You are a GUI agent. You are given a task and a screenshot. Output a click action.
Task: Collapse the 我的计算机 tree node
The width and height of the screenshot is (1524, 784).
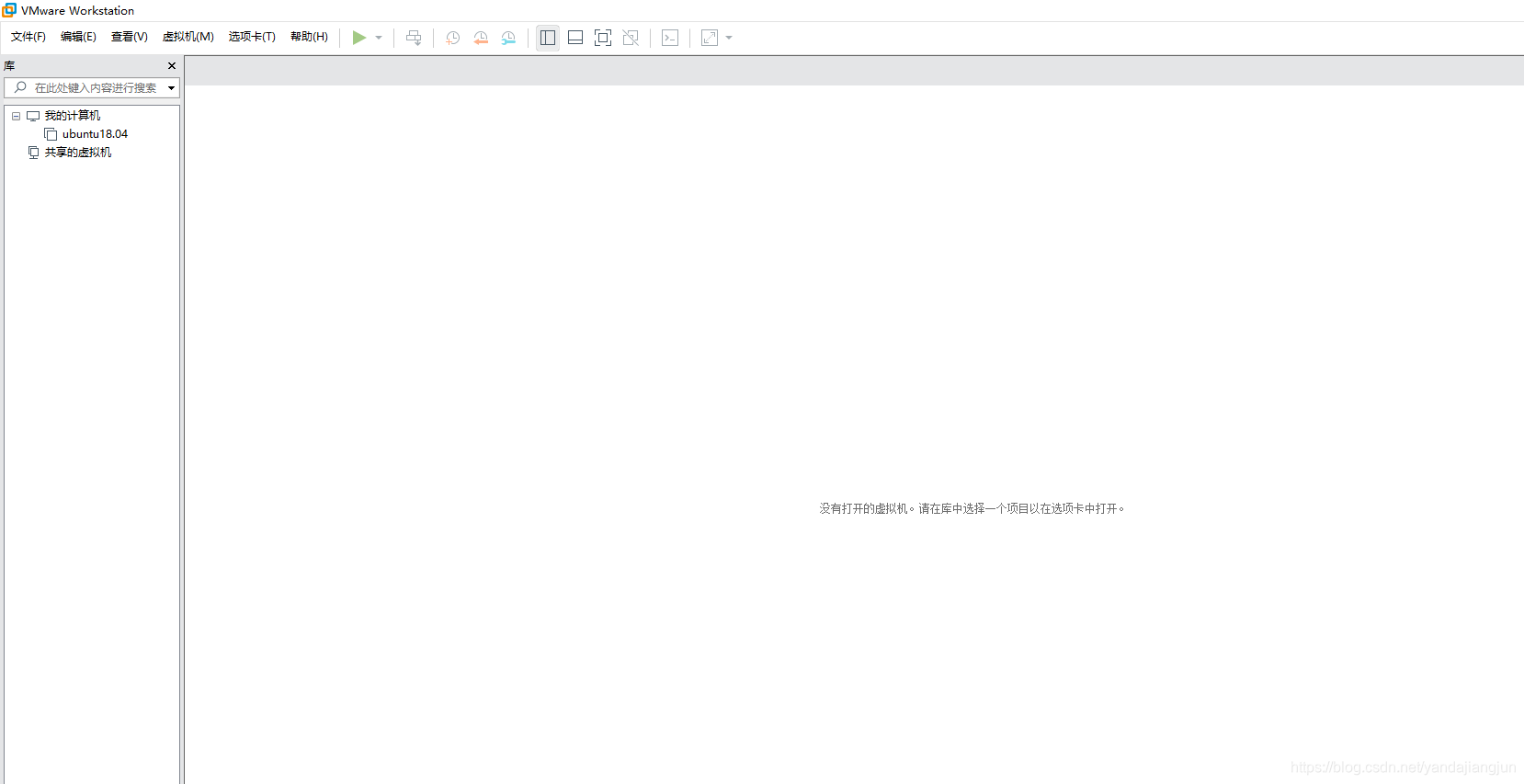(x=16, y=116)
